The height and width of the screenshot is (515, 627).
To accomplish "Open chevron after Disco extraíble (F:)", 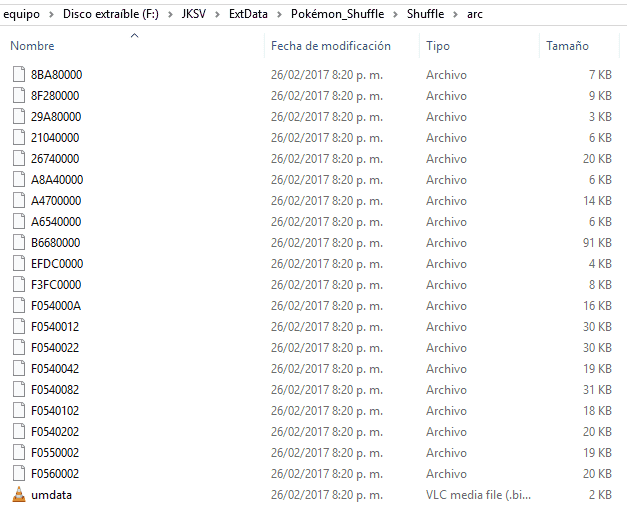I will [170, 14].
